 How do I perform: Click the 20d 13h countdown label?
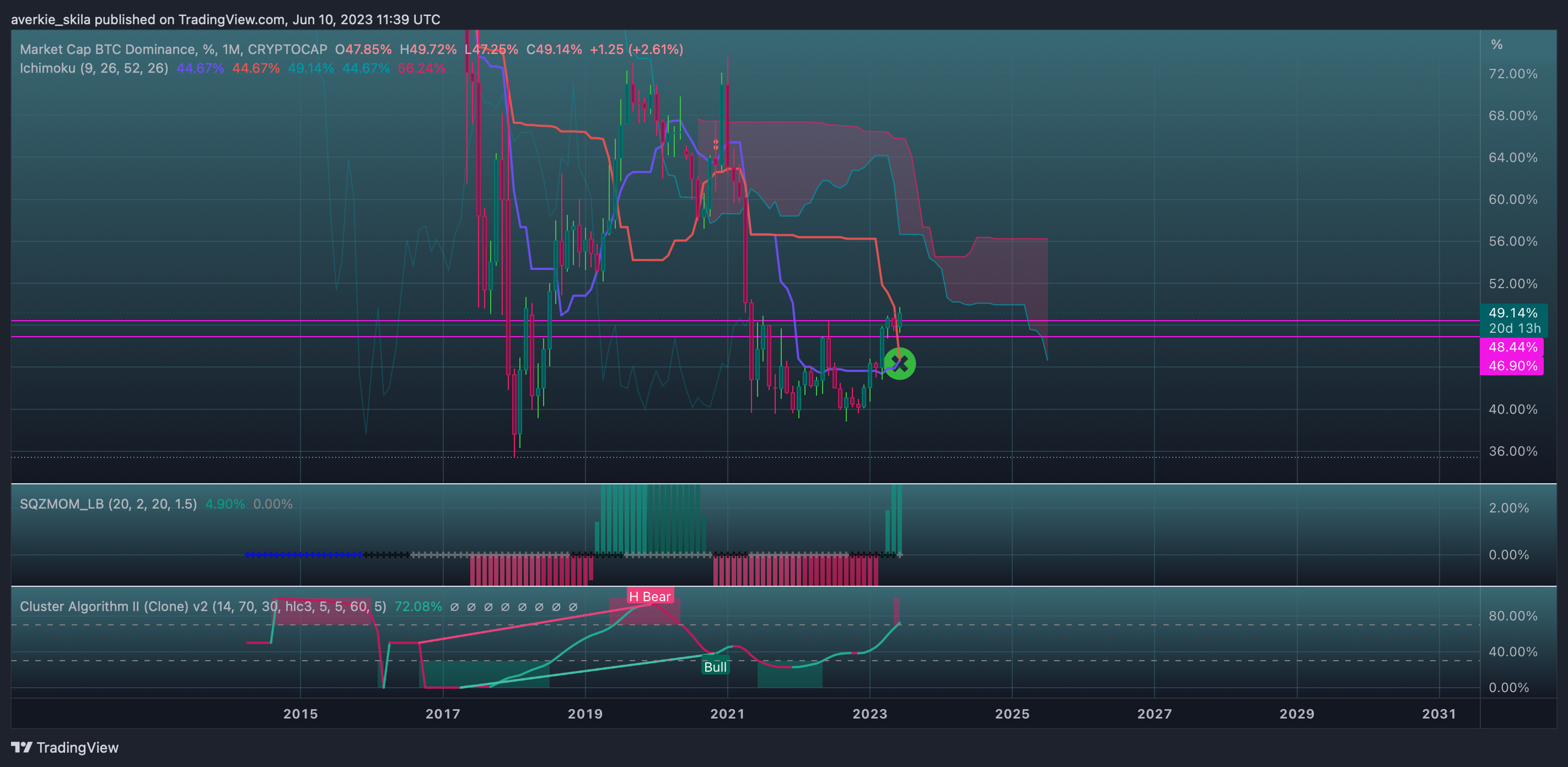1515,328
